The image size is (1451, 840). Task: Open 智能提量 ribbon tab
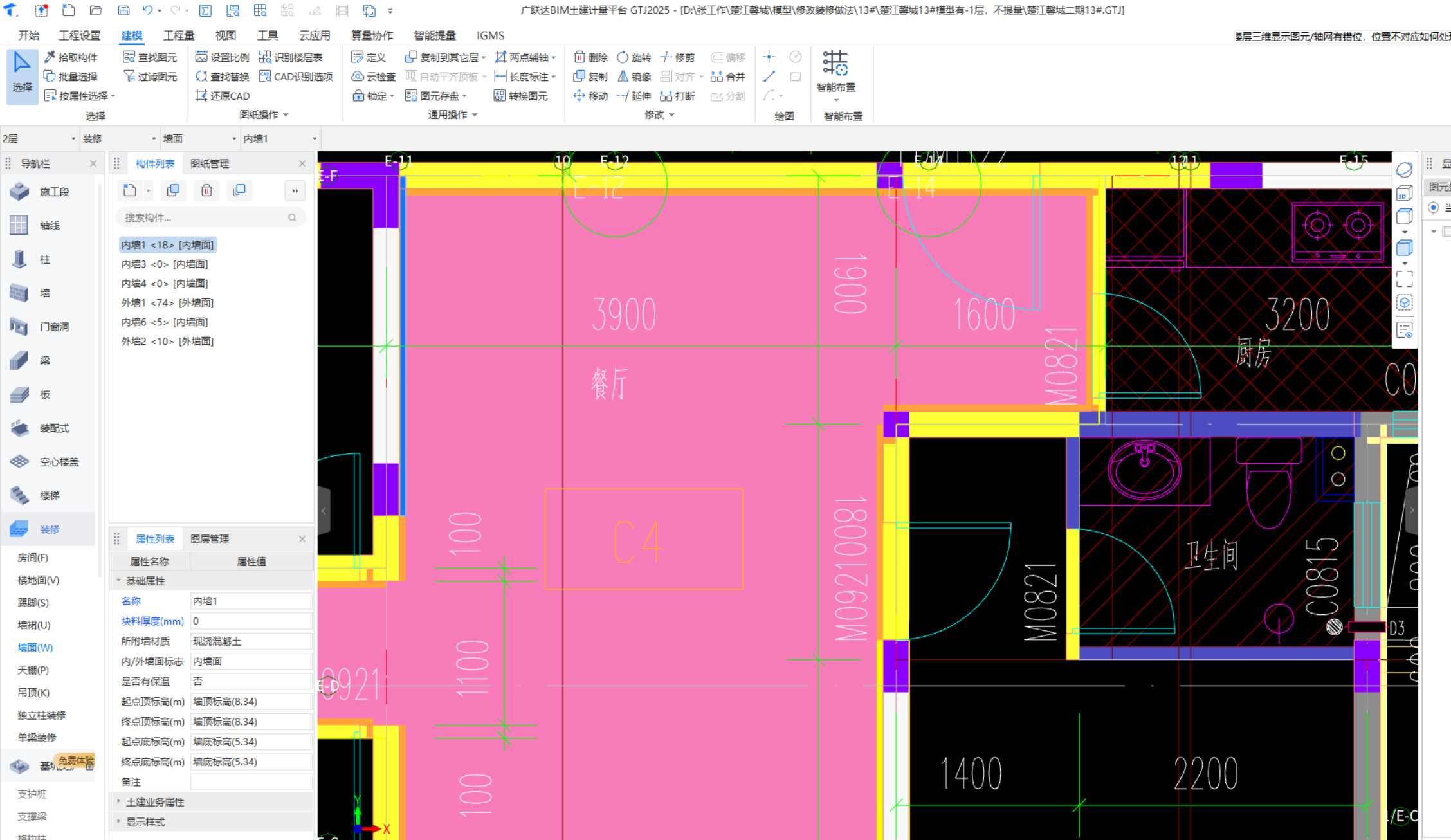[435, 35]
